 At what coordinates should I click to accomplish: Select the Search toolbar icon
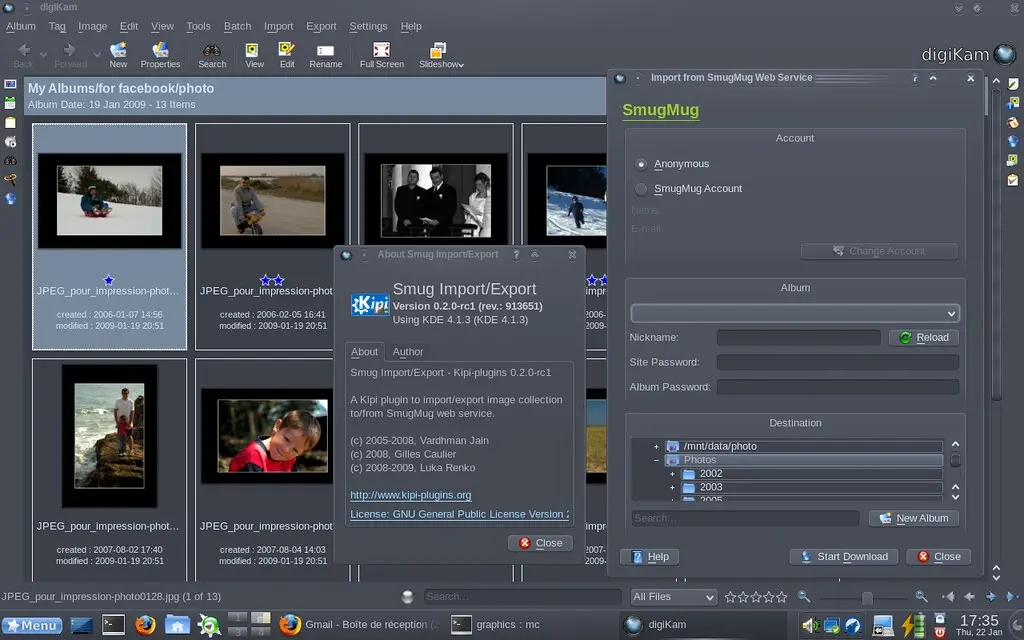pyautogui.click(x=211, y=51)
